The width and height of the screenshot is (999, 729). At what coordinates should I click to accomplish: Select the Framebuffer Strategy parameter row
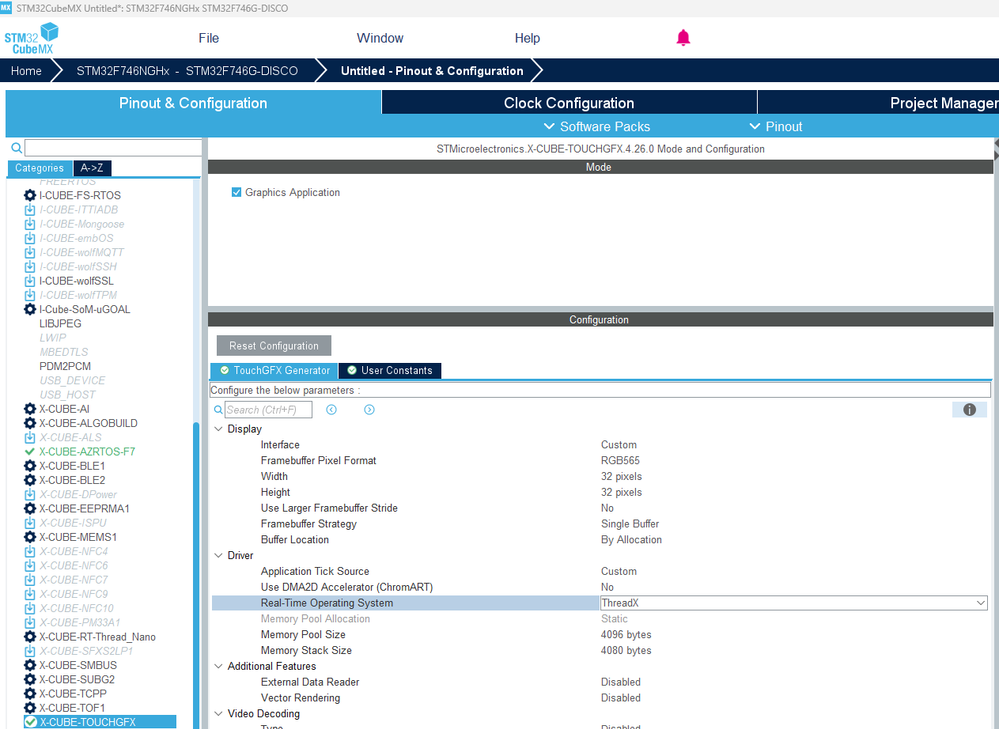(600, 524)
